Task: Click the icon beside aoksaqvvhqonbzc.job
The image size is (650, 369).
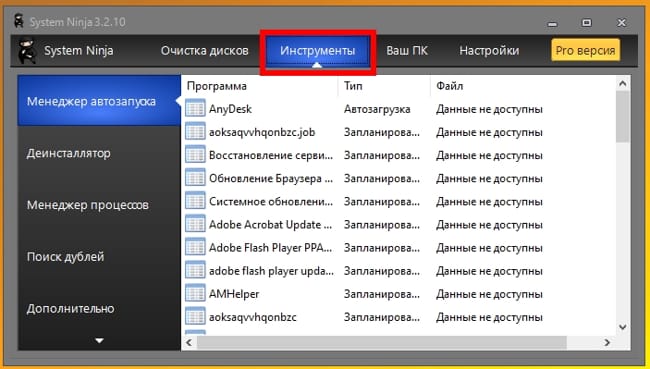Action: coord(195,132)
